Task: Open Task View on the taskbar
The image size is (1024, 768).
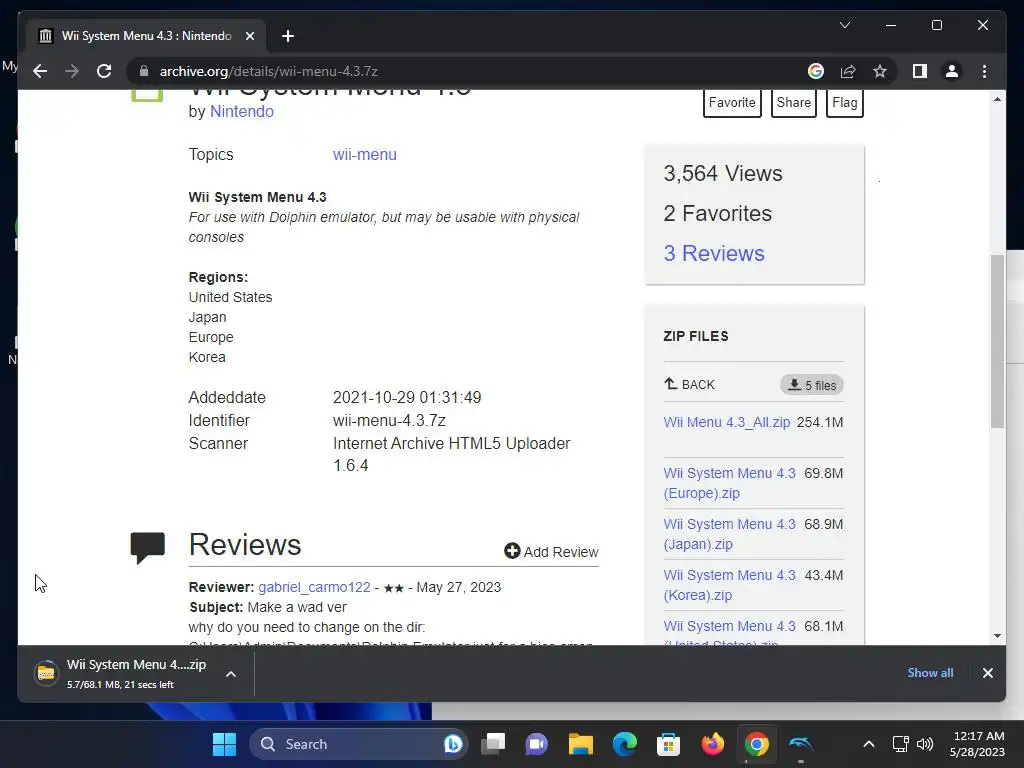Action: coord(493,744)
